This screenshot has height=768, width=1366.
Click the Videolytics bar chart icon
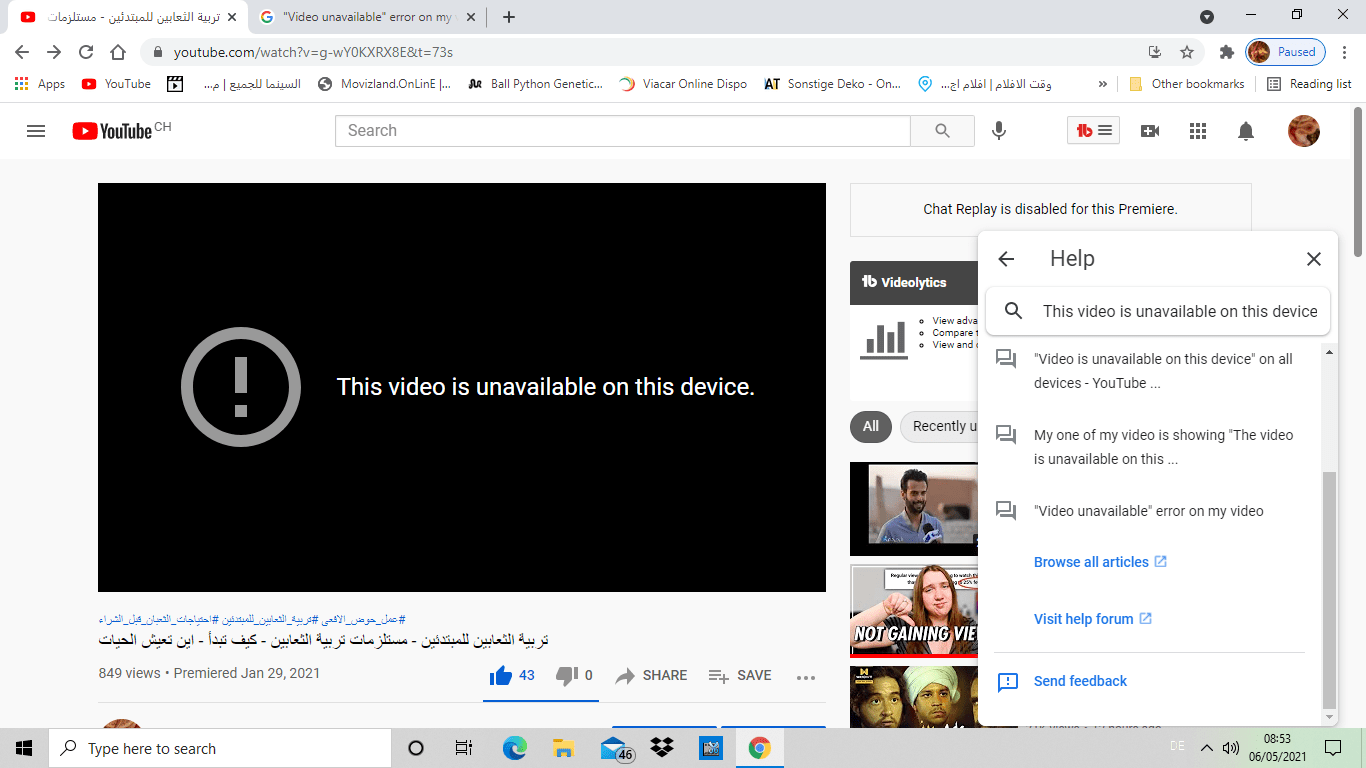886,340
